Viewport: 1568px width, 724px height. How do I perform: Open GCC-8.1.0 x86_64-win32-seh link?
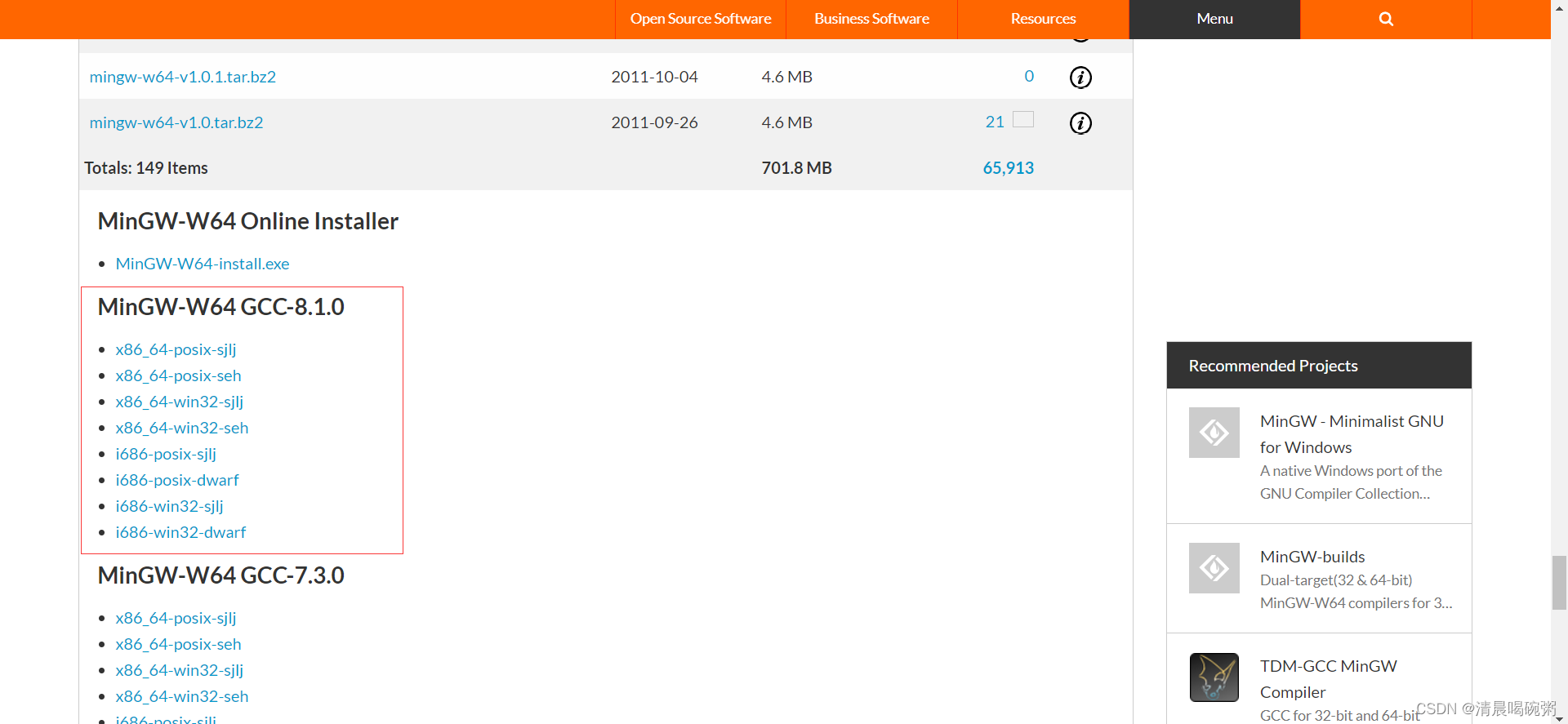[x=182, y=428]
